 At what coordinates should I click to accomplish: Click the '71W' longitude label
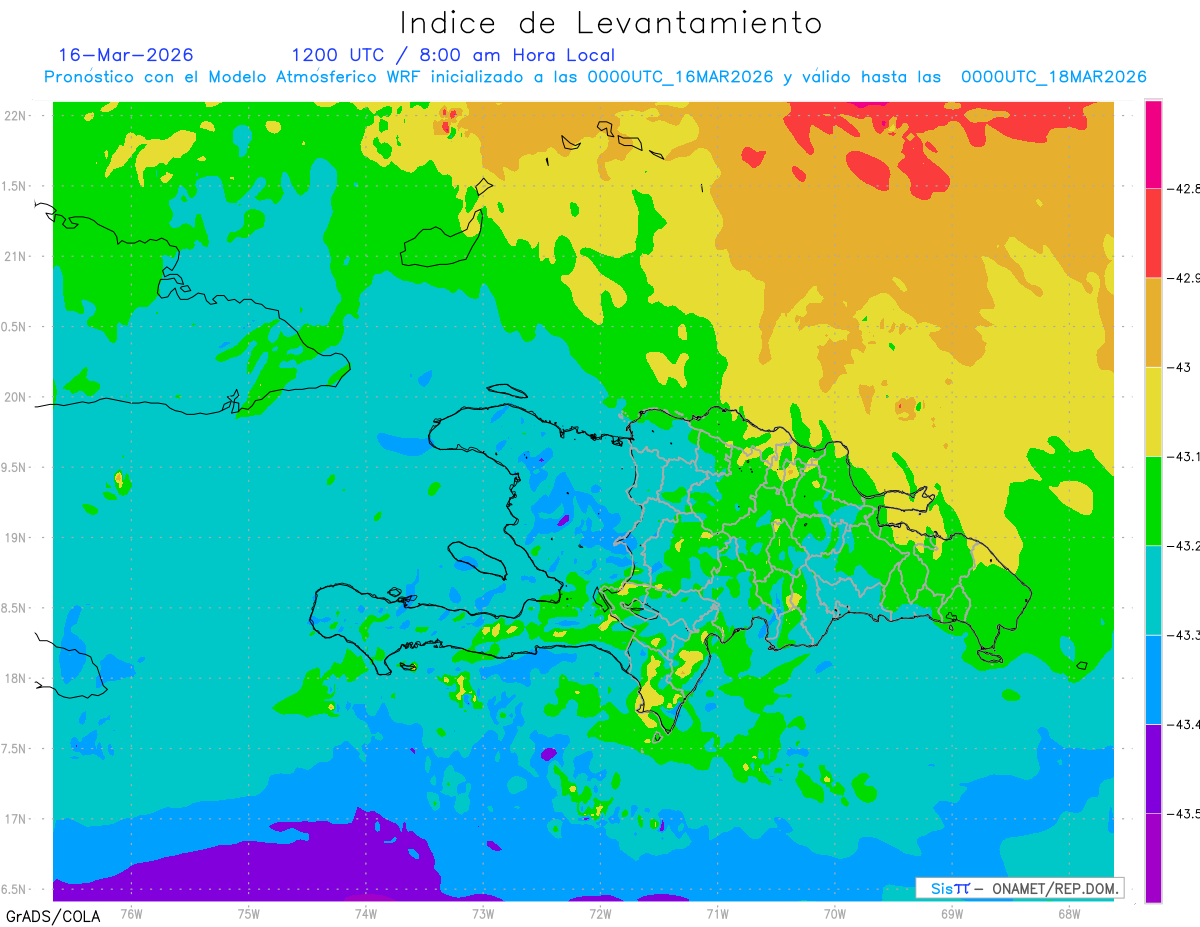[717, 912]
